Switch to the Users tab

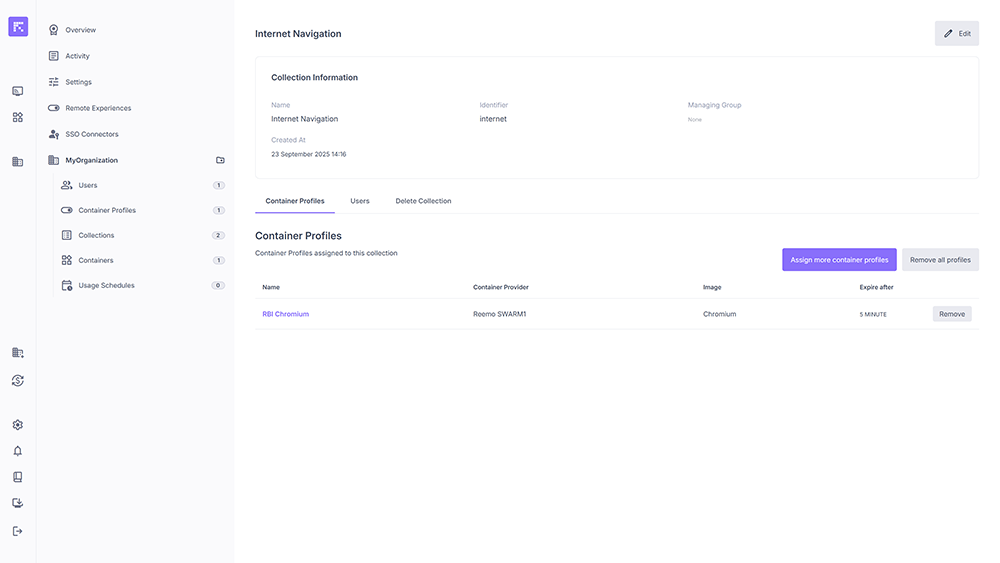360,201
